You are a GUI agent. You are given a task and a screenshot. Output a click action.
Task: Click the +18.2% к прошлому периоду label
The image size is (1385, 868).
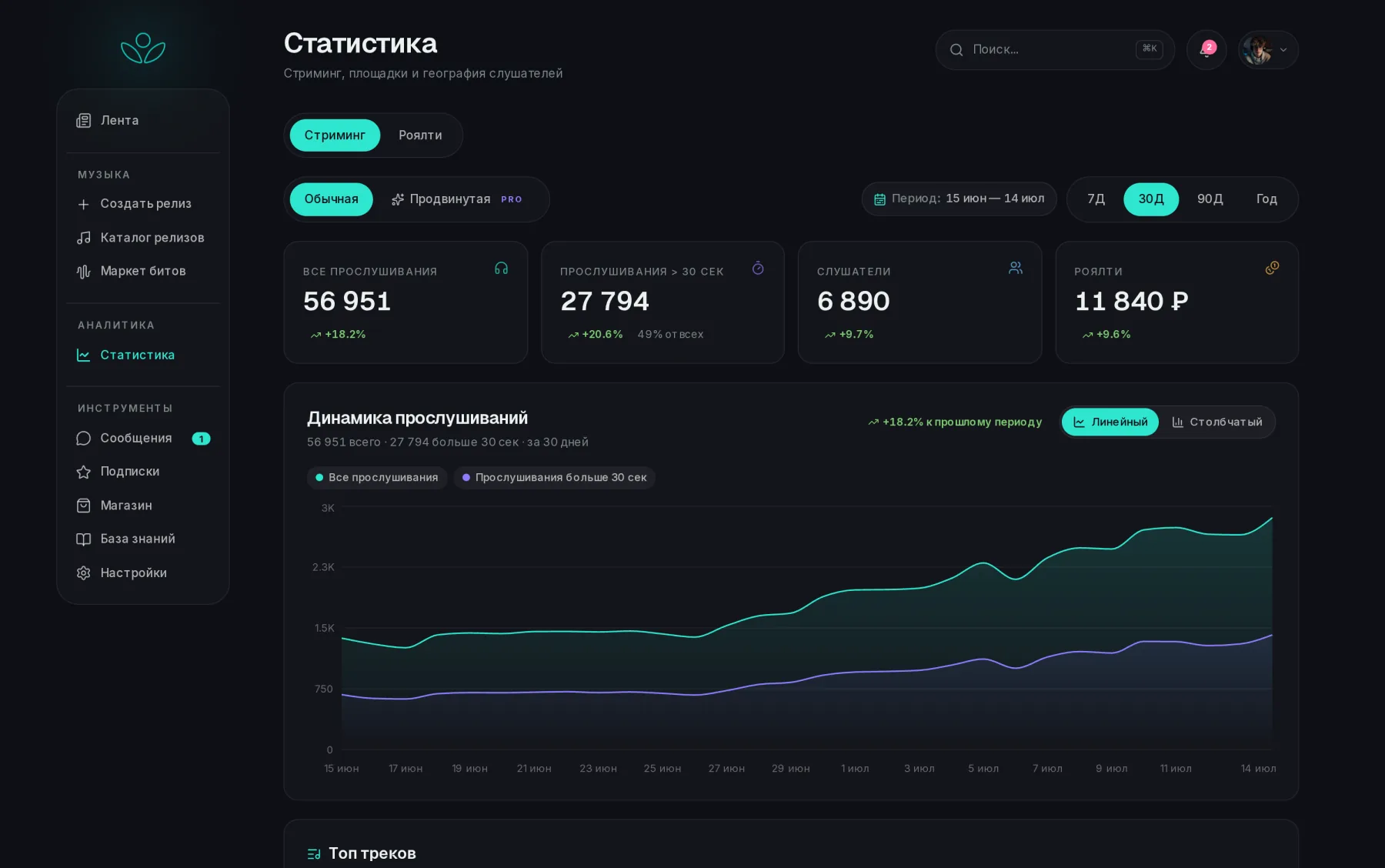[x=955, y=422]
